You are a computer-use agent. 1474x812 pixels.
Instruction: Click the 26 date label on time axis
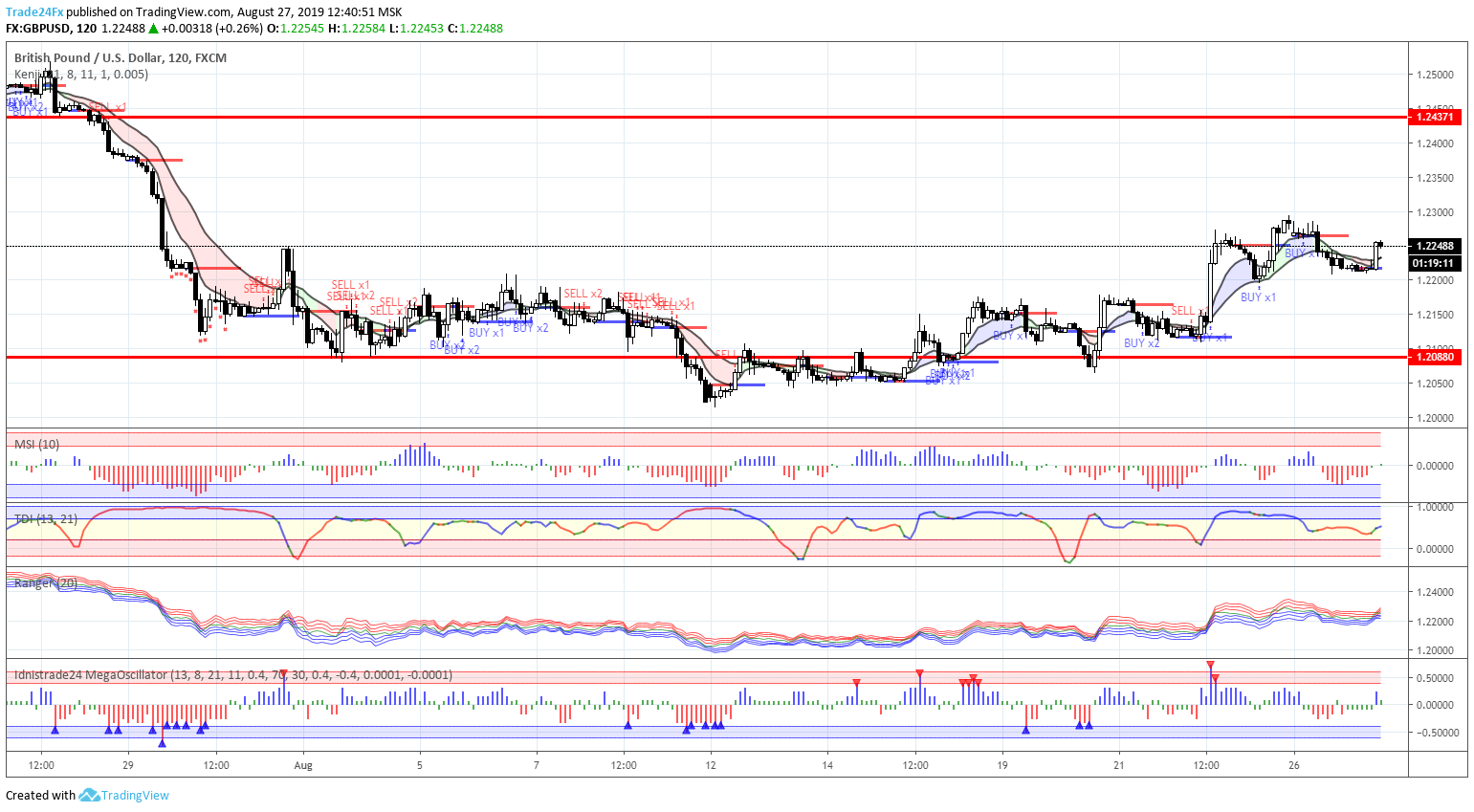click(x=1294, y=765)
